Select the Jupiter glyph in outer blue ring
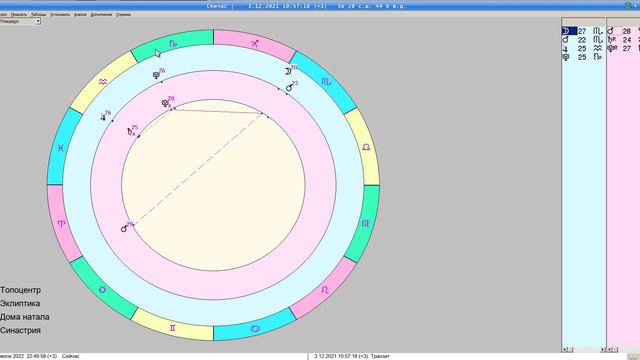The width and height of the screenshot is (640, 360). click(103, 117)
